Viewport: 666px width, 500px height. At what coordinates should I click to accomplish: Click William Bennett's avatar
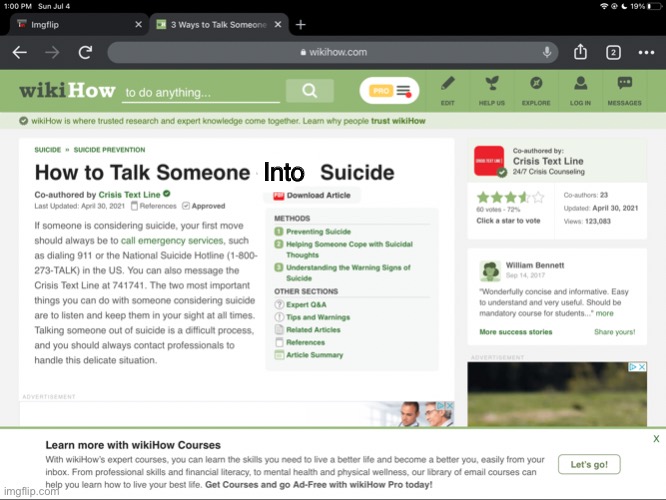(x=490, y=270)
